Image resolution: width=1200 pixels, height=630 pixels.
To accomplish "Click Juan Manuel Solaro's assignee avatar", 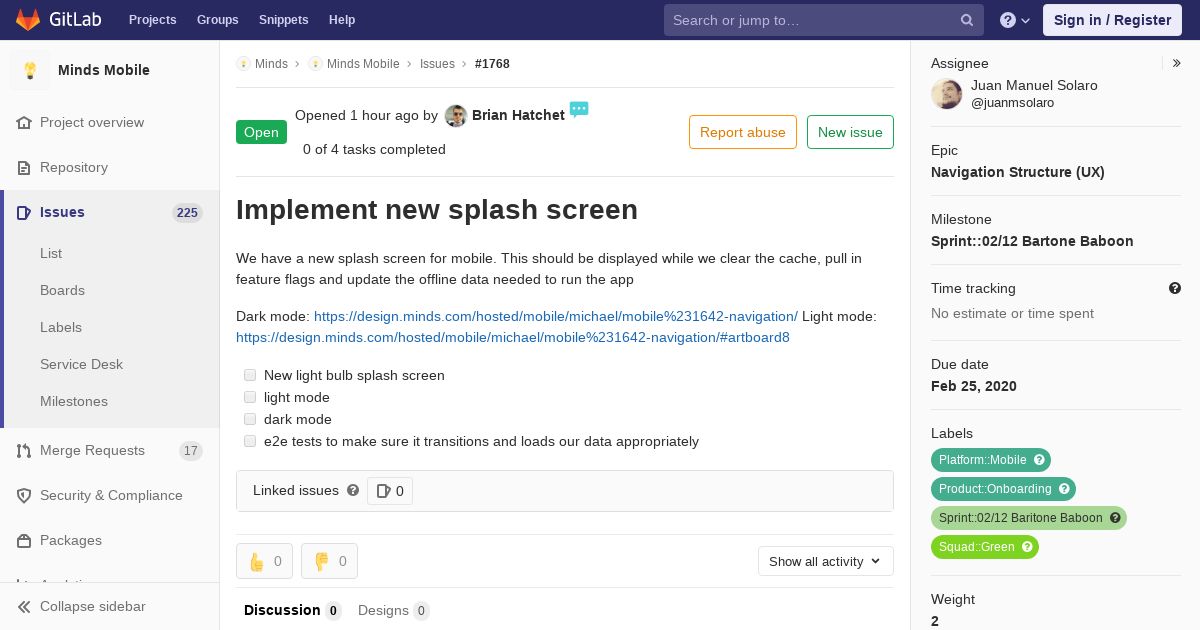I will 947,94.
